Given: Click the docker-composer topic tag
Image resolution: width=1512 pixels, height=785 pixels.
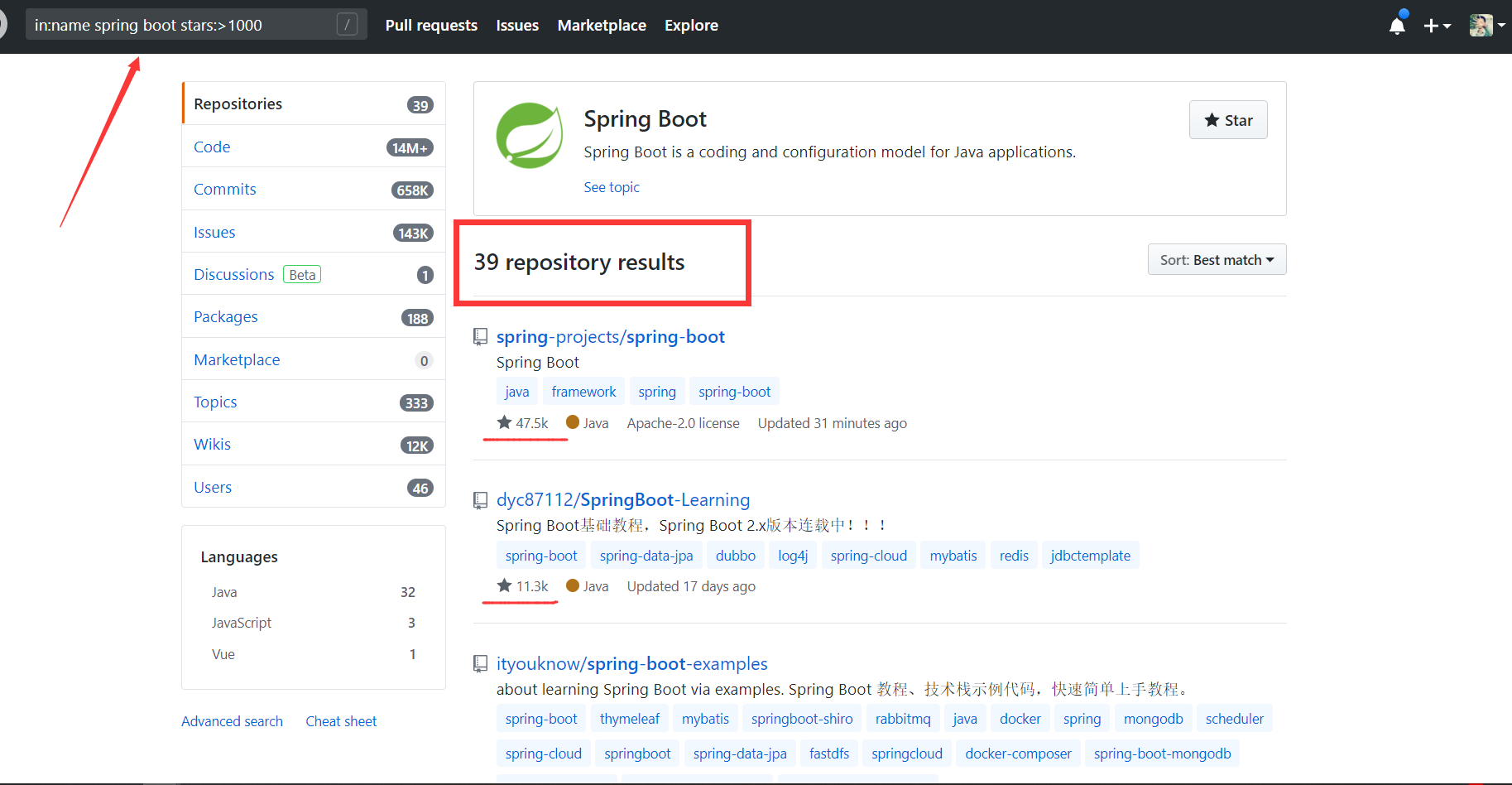Looking at the screenshot, I should [x=1018, y=754].
